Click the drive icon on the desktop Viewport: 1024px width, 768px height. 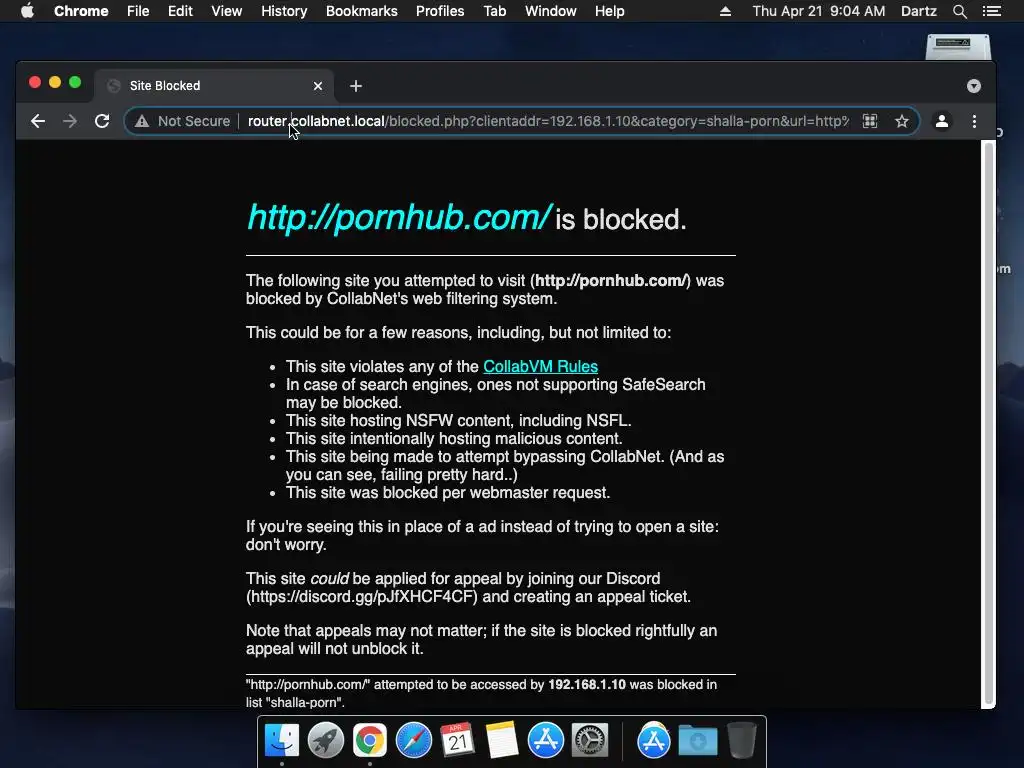[958, 47]
